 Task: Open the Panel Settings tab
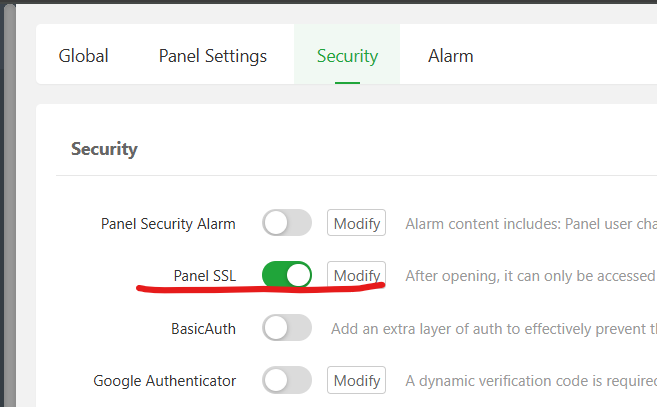click(213, 55)
